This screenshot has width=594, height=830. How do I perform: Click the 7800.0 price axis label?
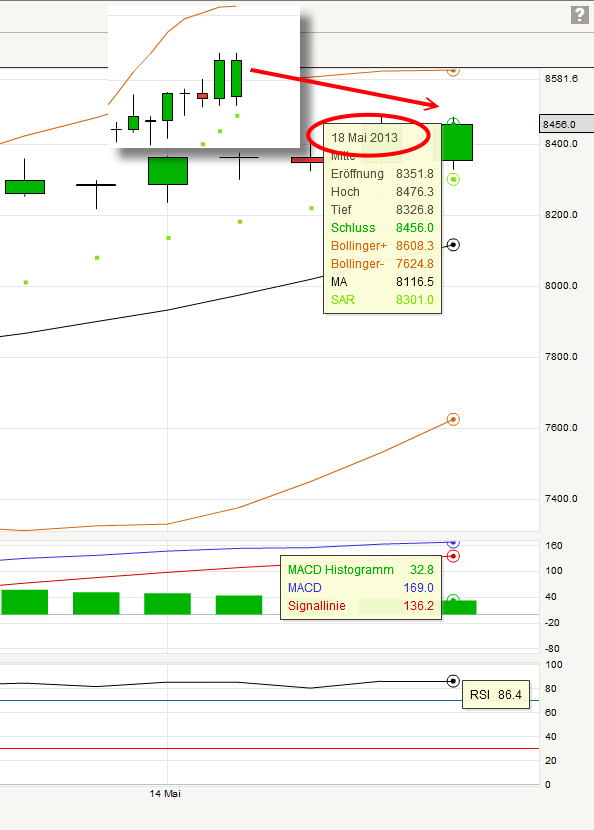point(561,356)
